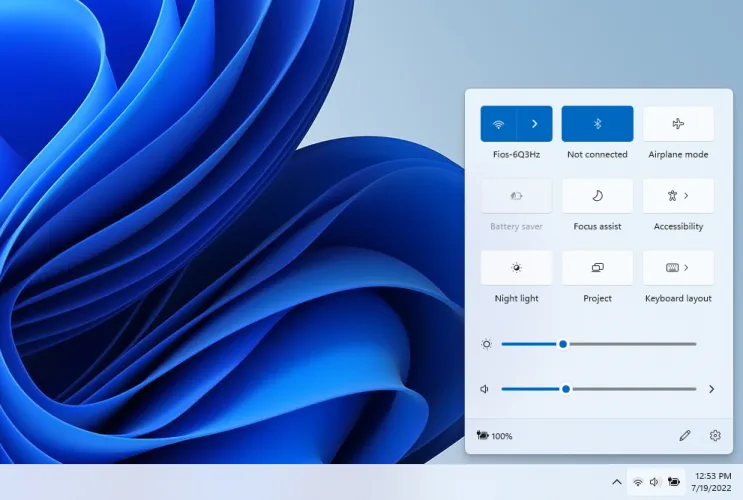The width and height of the screenshot is (743, 500).
Task: Open Settings via the gear icon
Action: tap(715, 436)
